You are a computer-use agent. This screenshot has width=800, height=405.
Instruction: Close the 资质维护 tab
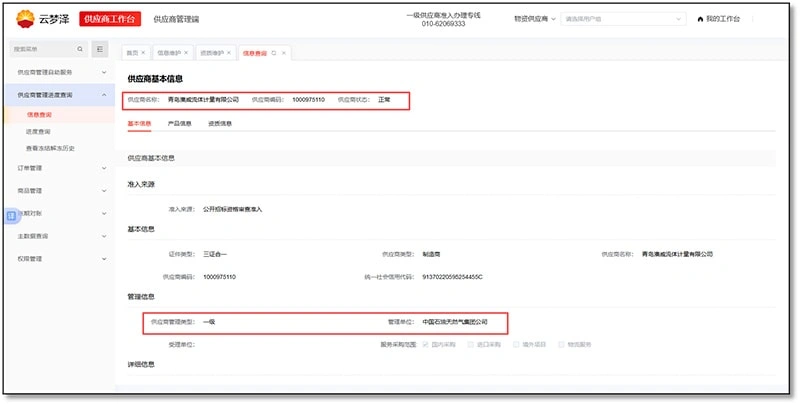tap(229, 53)
